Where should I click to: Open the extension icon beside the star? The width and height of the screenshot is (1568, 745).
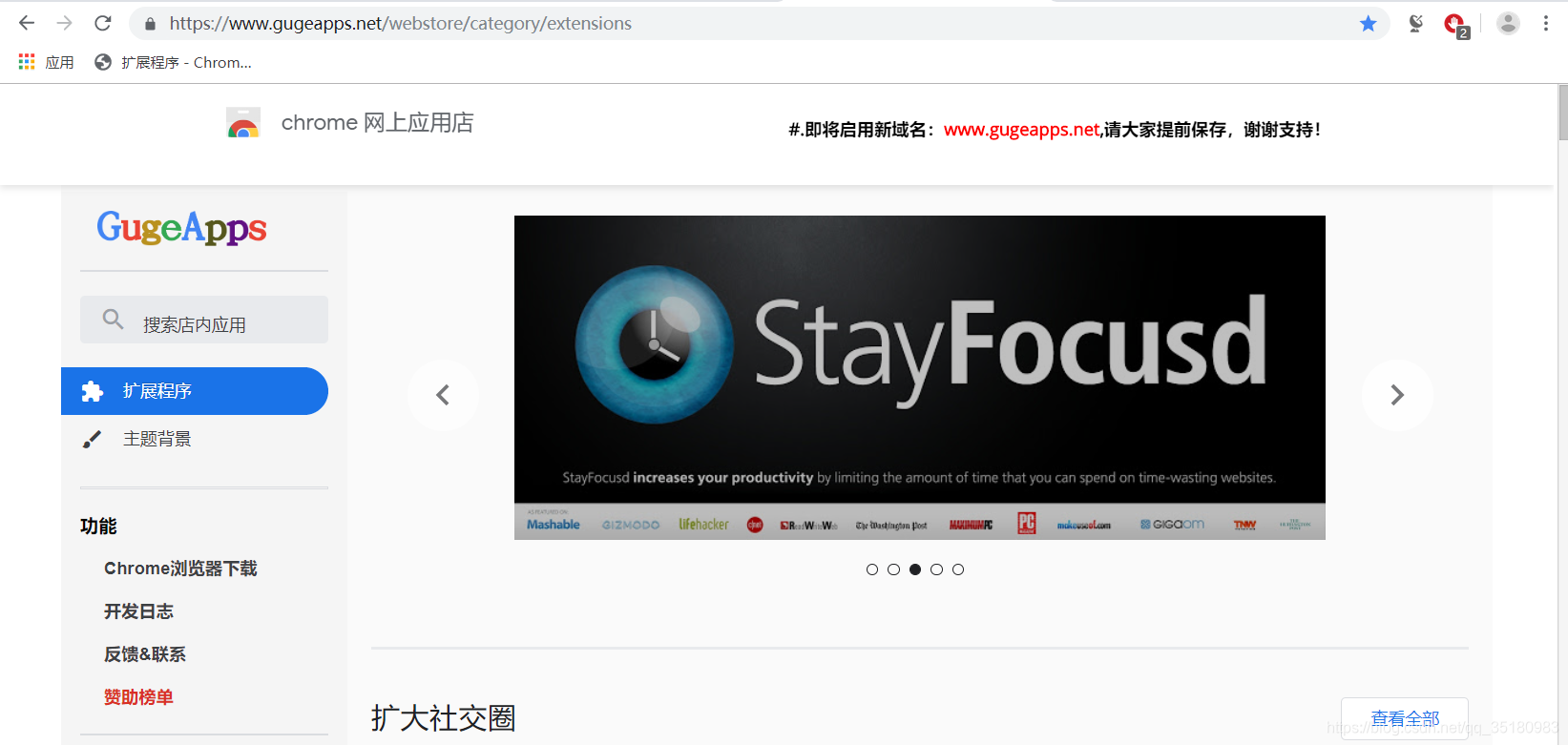point(1416,24)
